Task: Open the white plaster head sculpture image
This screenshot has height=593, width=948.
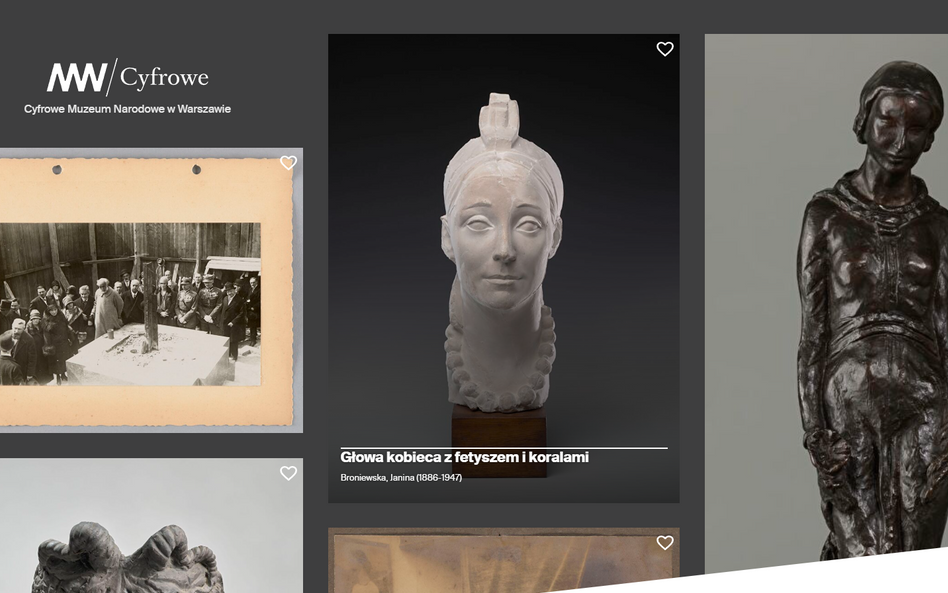Action: 500,250
